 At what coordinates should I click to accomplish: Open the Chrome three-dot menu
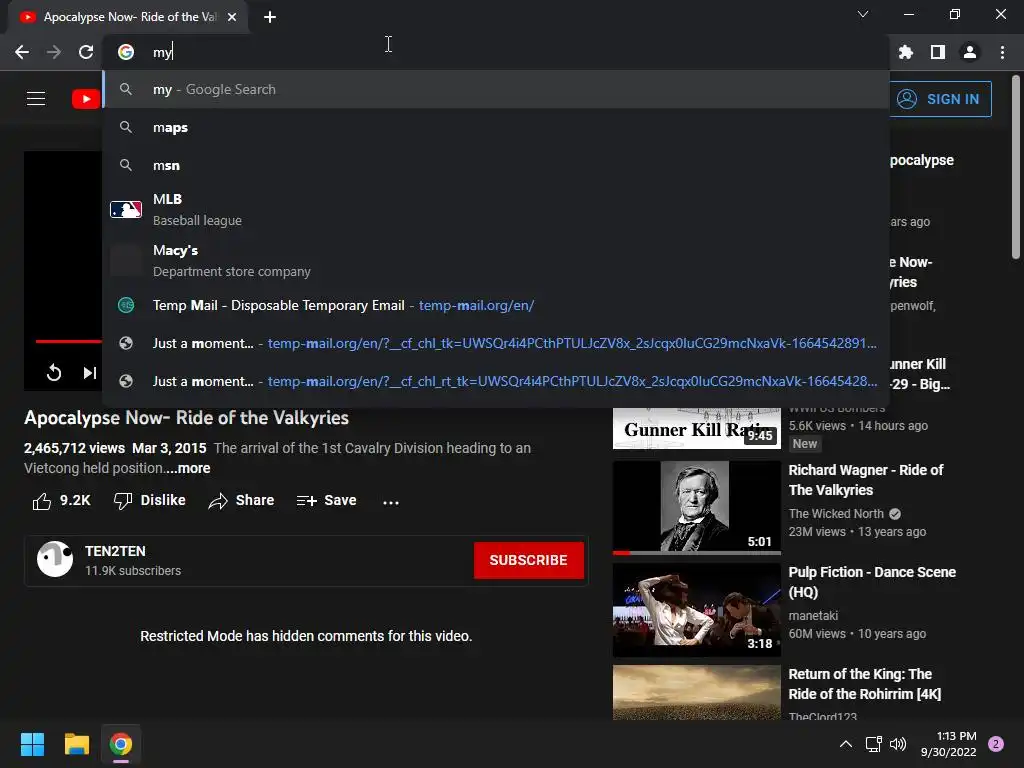coord(1002,52)
